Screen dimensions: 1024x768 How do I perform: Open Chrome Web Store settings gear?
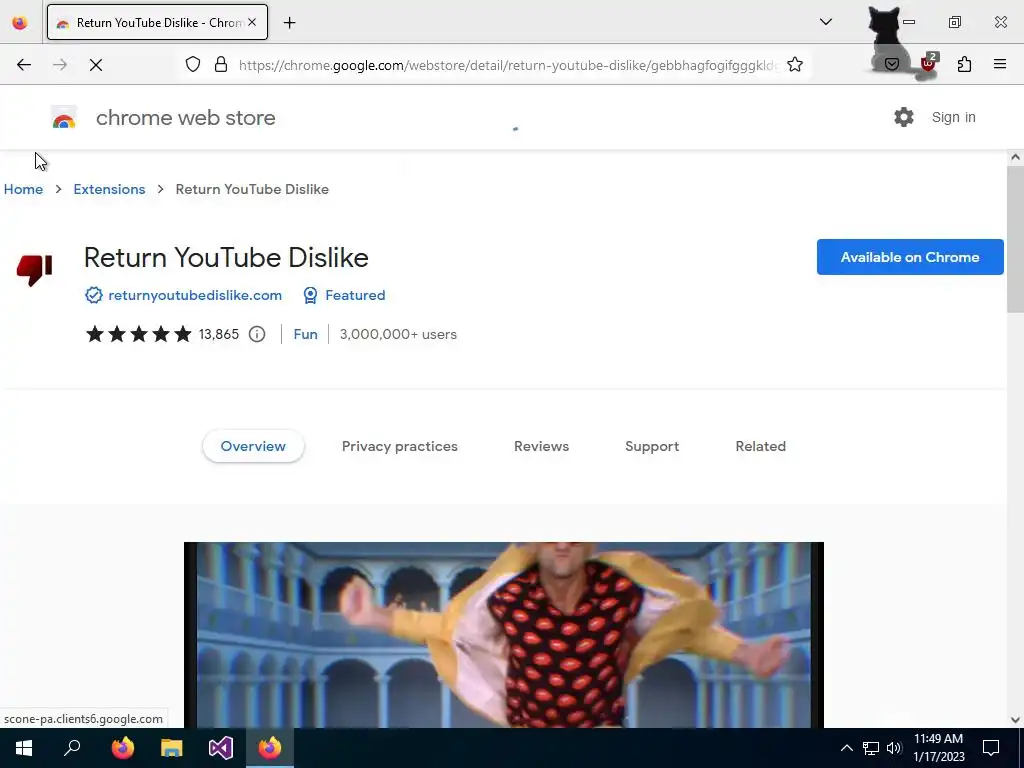click(904, 118)
